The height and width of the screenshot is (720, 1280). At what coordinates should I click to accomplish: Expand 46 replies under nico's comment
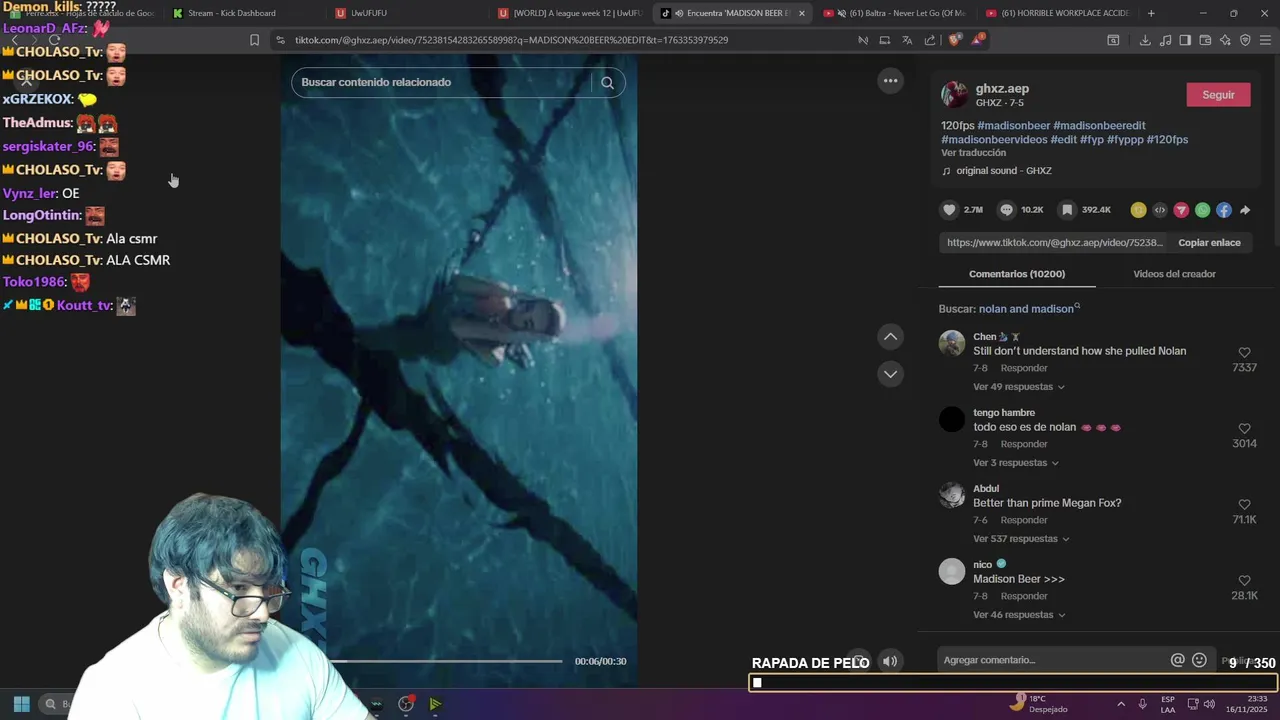tap(1019, 615)
